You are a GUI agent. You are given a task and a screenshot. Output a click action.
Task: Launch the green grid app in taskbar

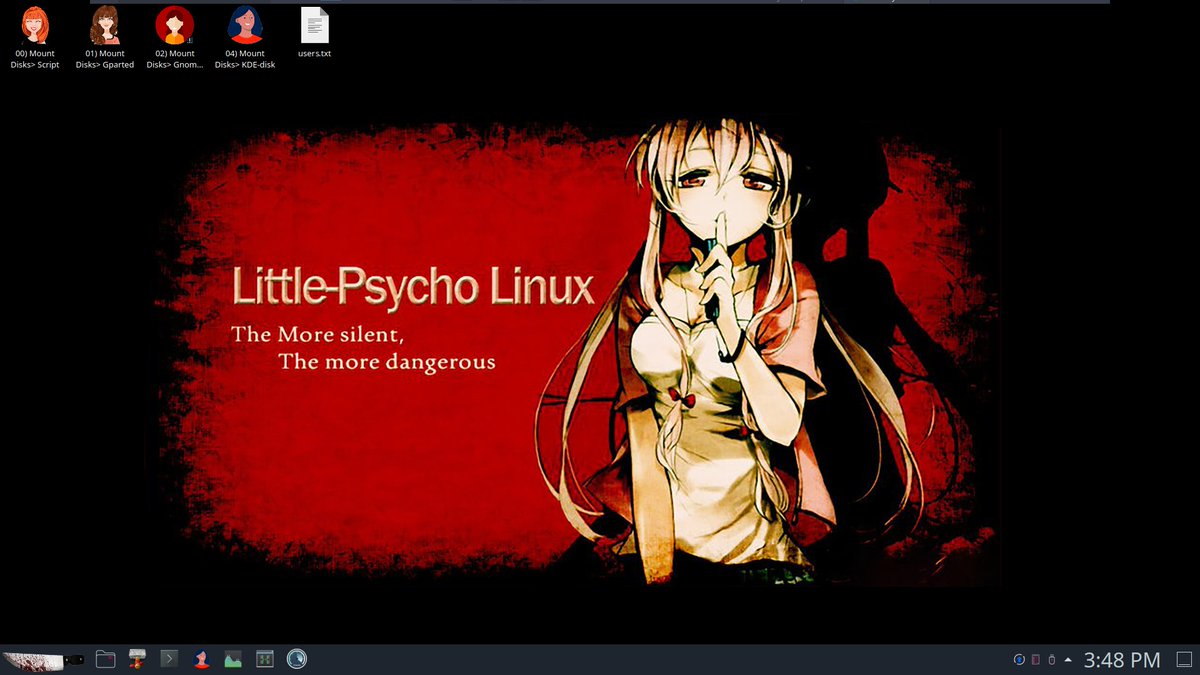[x=265, y=659]
